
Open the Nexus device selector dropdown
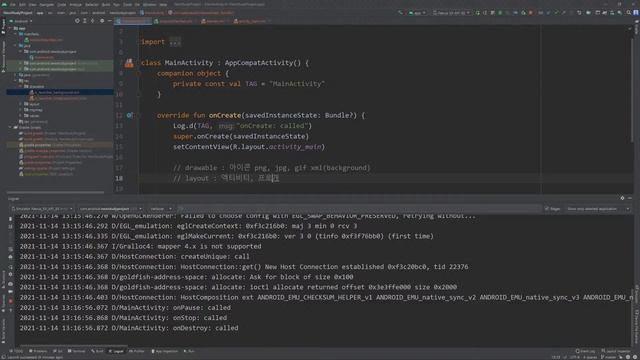pyautogui.click(x=451, y=13)
